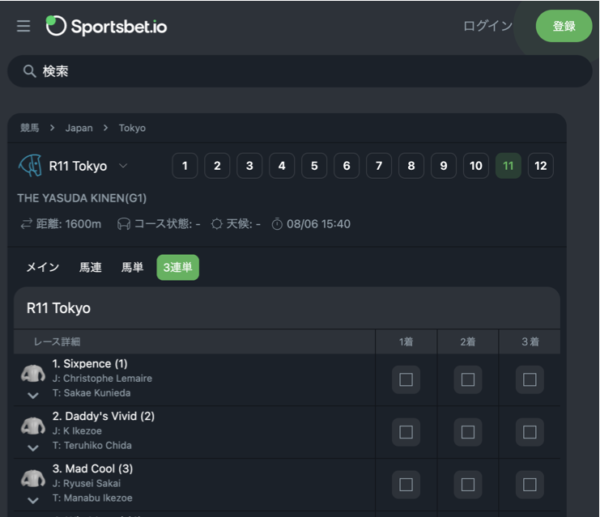The width and height of the screenshot is (600, 517).
Task: Select race number 12 button
Action: (540, 166)
